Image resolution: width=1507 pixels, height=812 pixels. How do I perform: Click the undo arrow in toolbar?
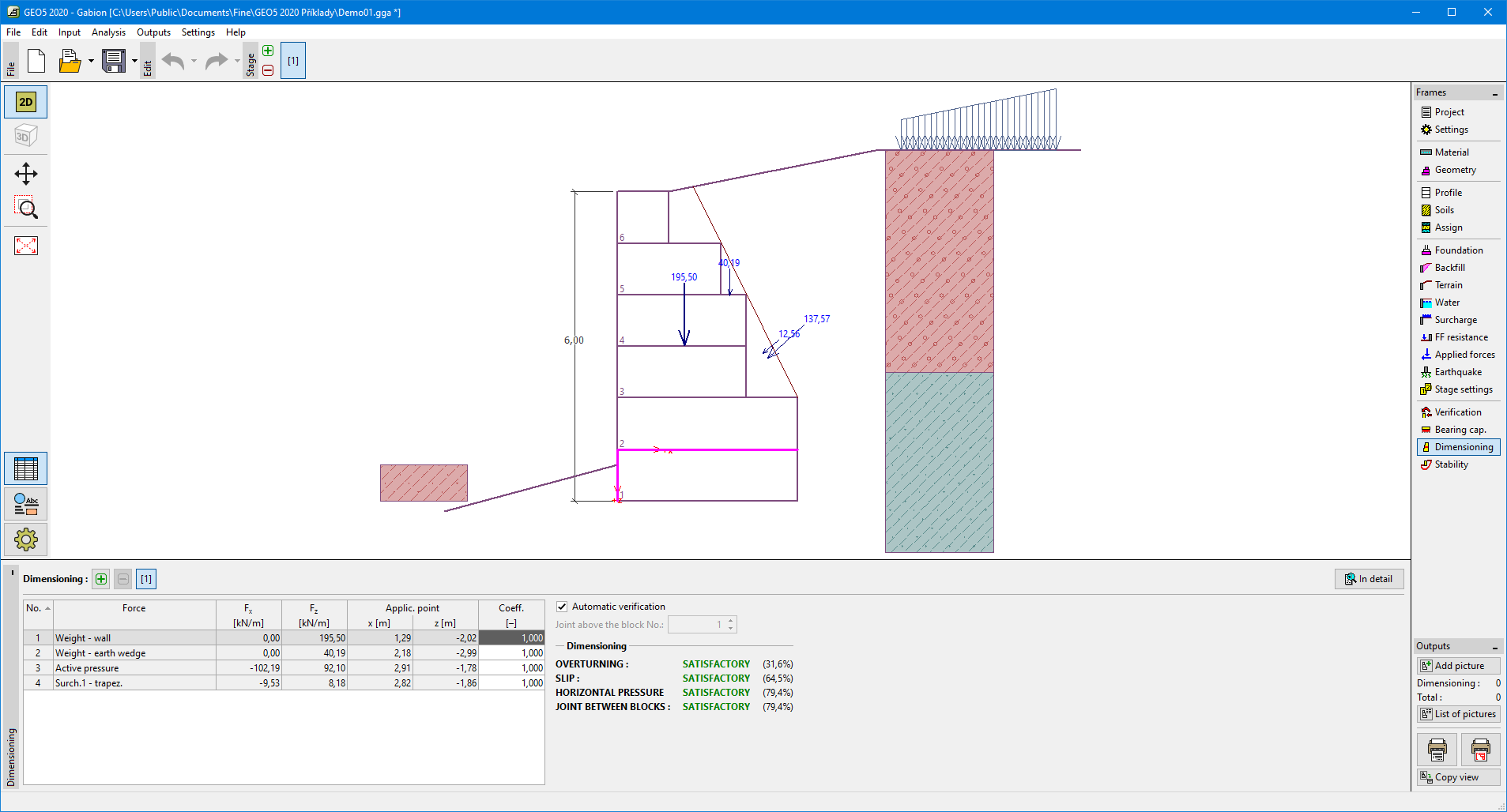click(x=173, y=61)
